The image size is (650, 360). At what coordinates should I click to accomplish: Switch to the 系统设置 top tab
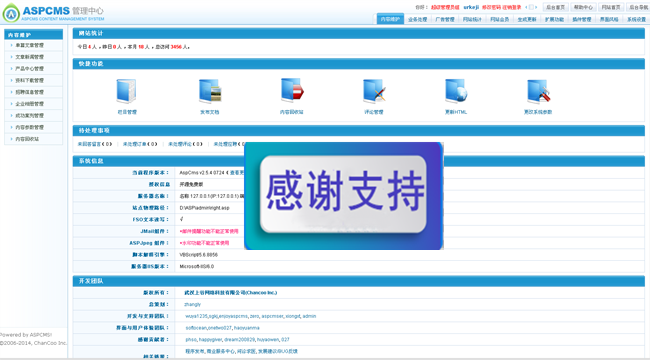pyautogui.click(x=636, y=19)
